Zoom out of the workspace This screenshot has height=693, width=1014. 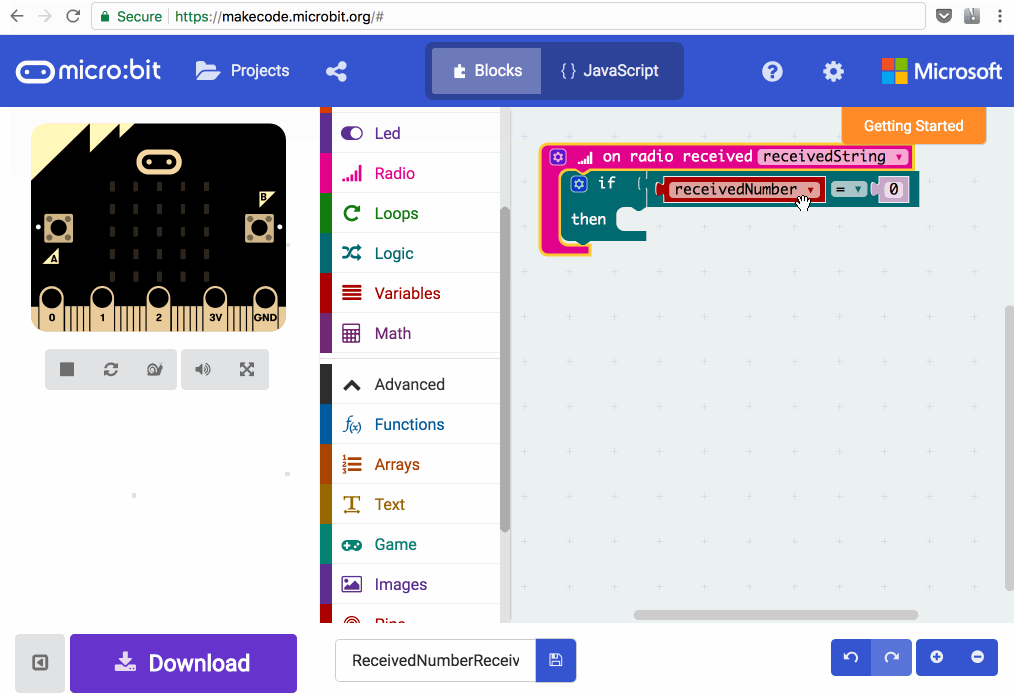pos(977,657)
